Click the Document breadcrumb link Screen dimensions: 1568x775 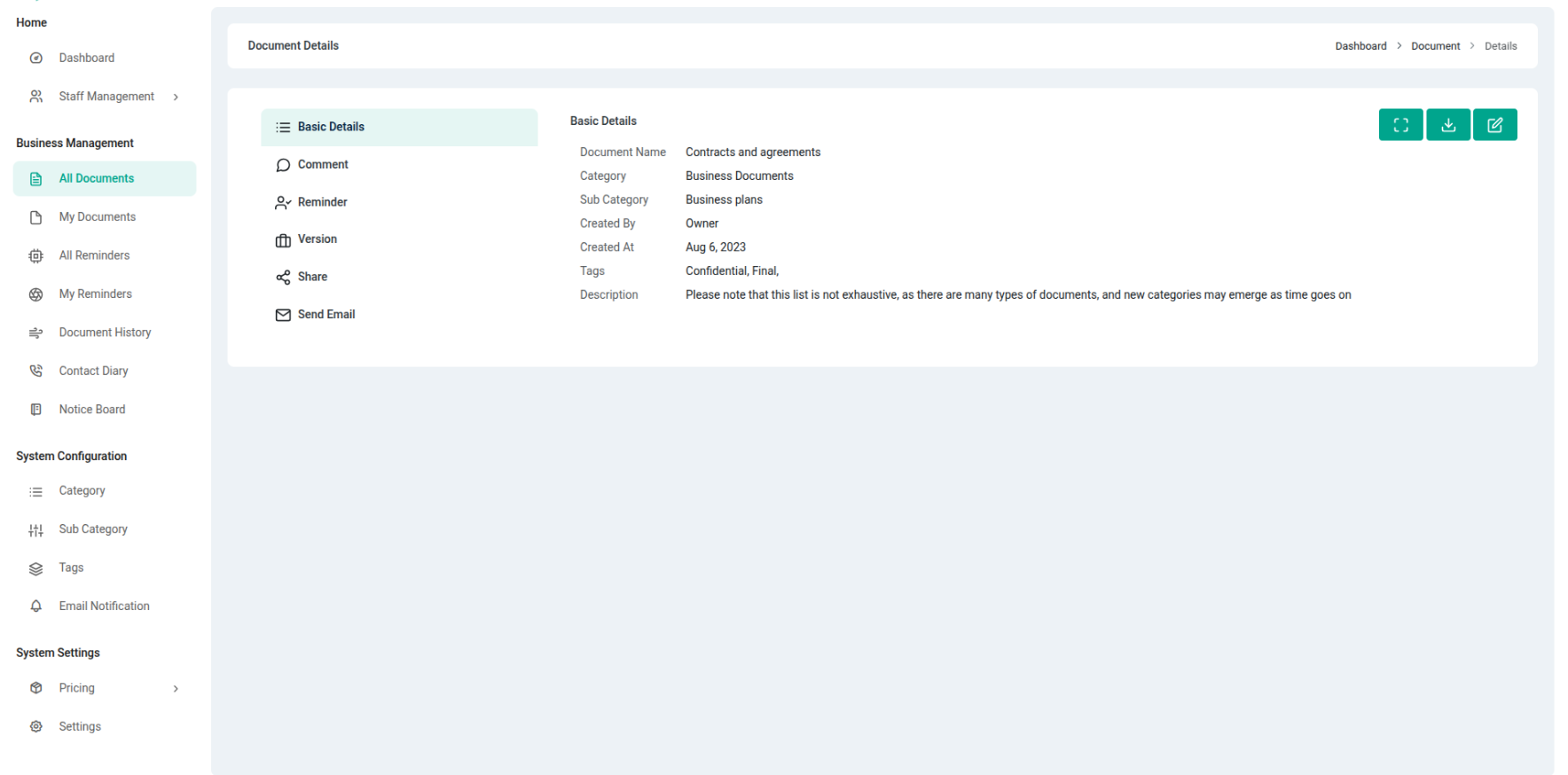pyautogui.click(x=1435, y=46)
